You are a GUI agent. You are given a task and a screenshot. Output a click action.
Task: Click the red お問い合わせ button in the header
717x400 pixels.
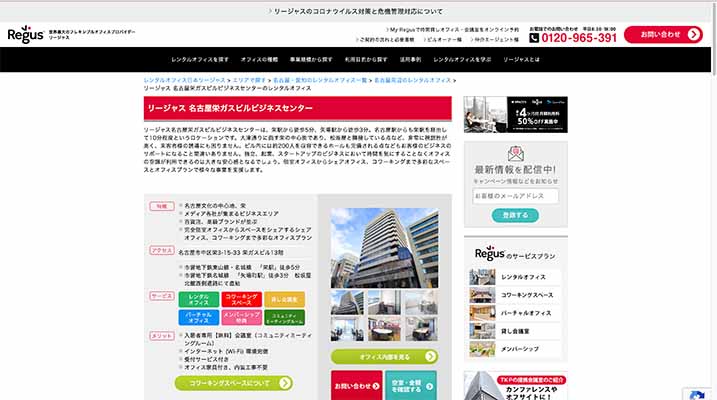pos(663,35)
